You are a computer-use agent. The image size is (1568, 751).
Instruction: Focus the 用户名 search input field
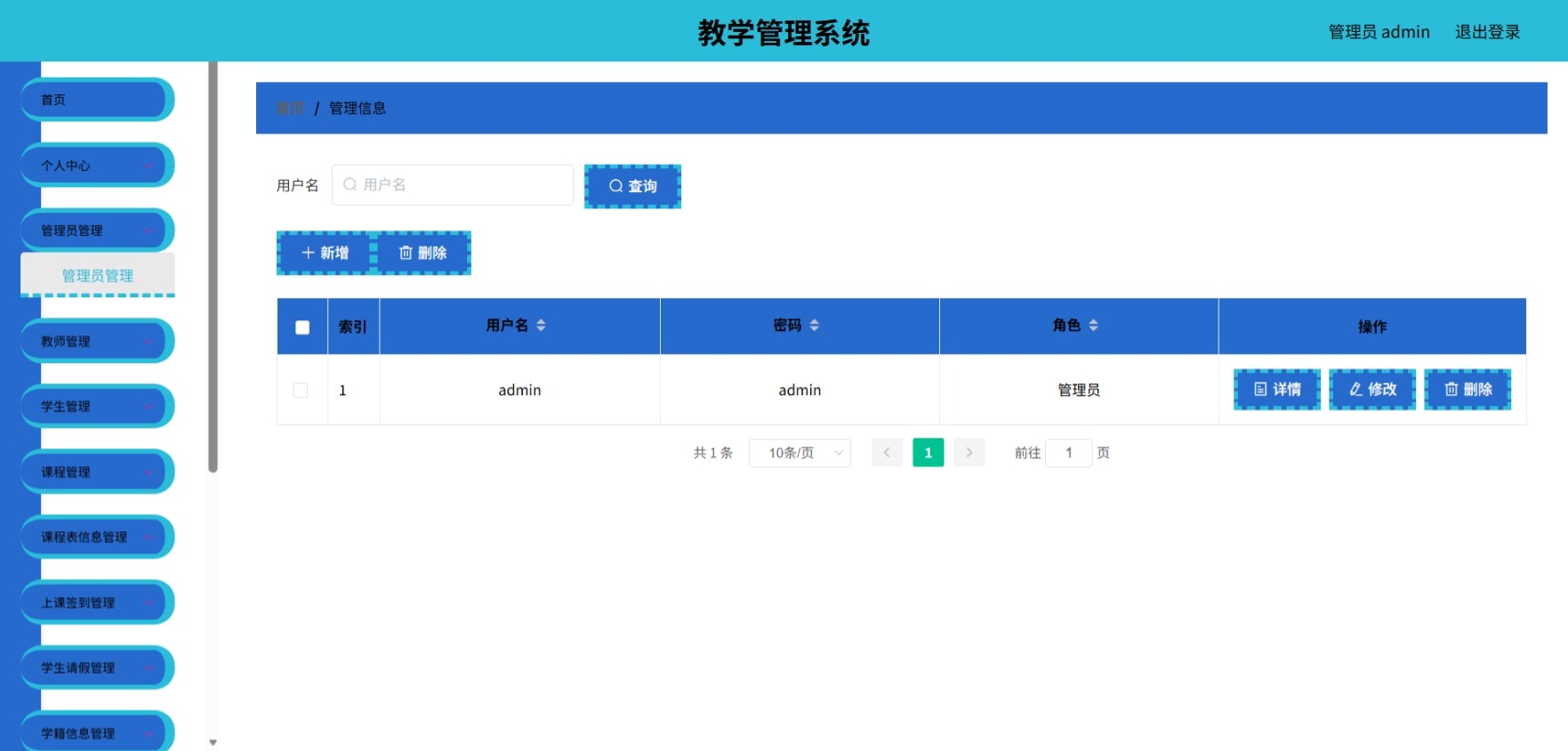453,184
